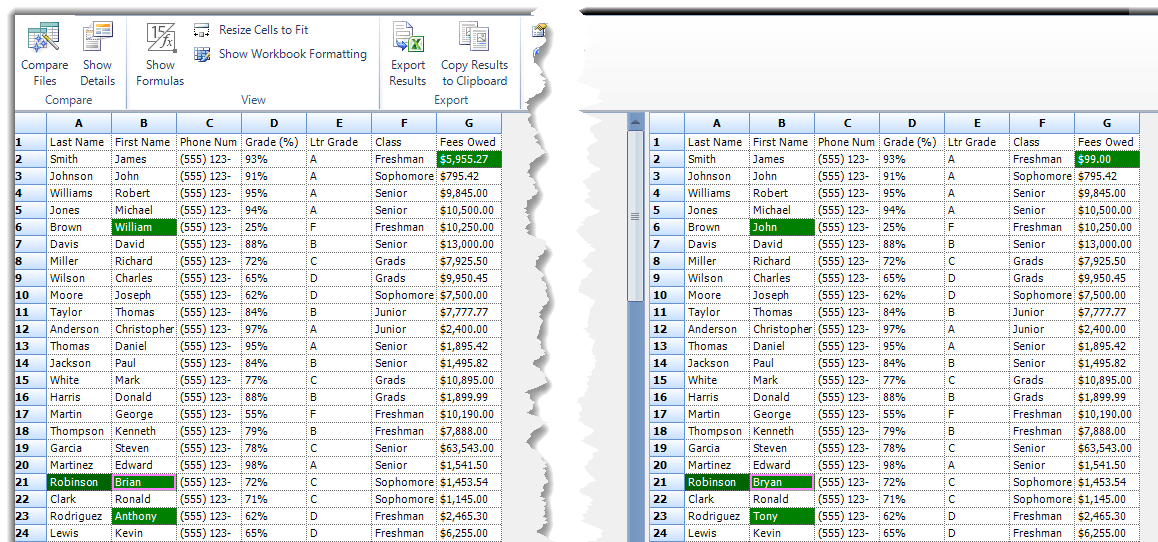
Task: Click the highlighted Anthony cell
Action: (x=144, y=516)
